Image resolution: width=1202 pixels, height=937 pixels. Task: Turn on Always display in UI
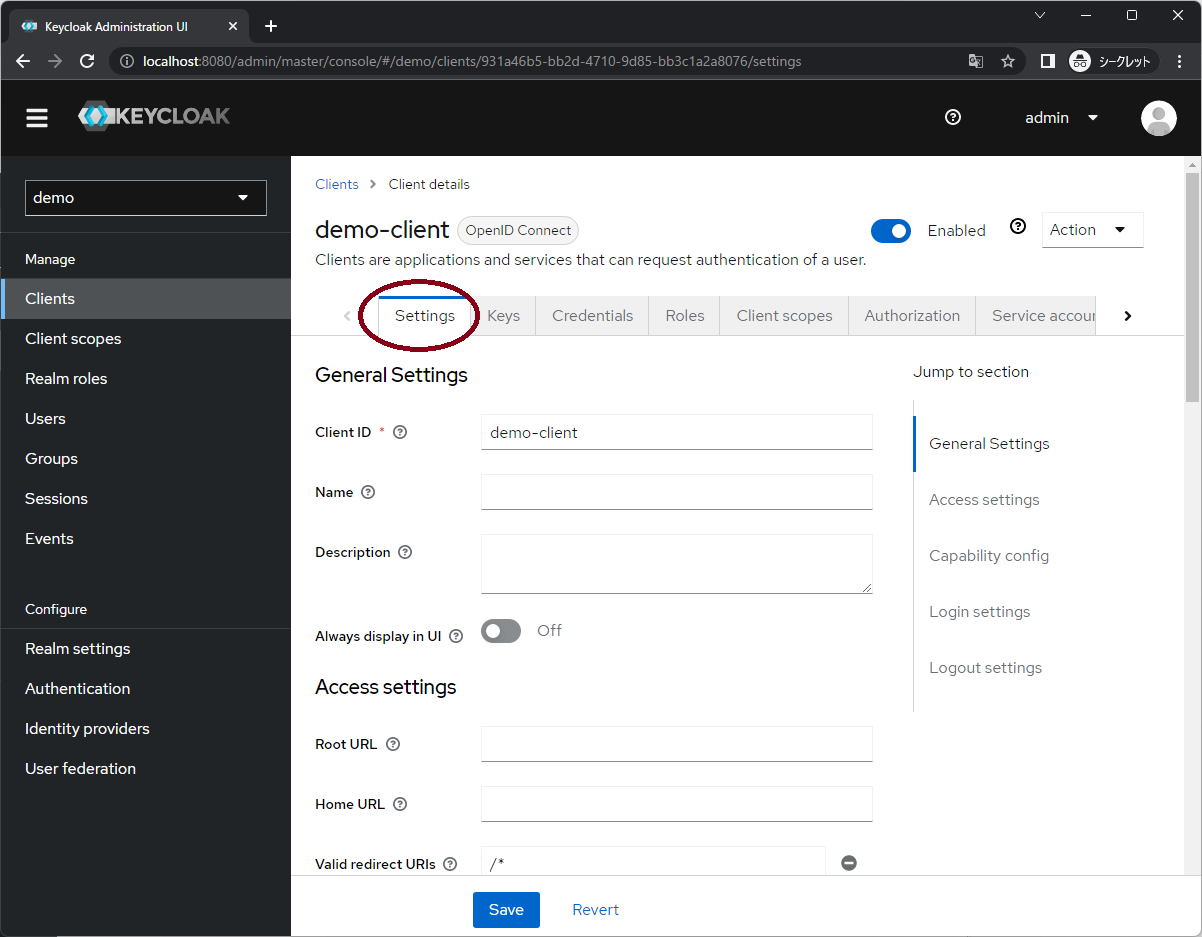[x=500, y=630]
